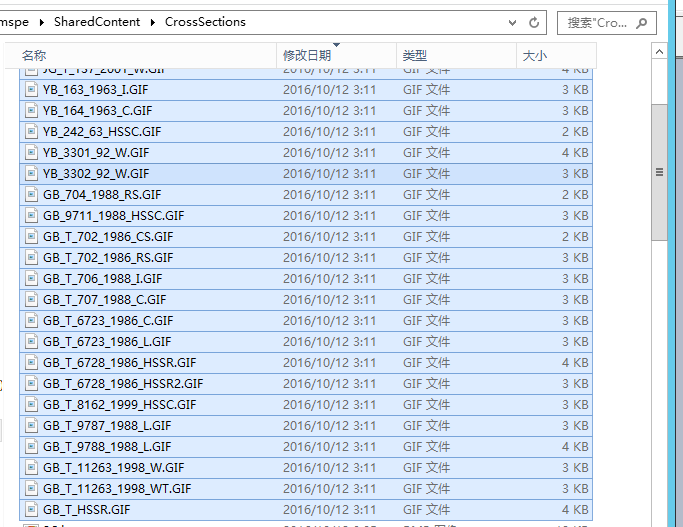Click the YB_3302_92_W.GIF file icon
This screenshot has height=527, width=683.
[31, 174]
